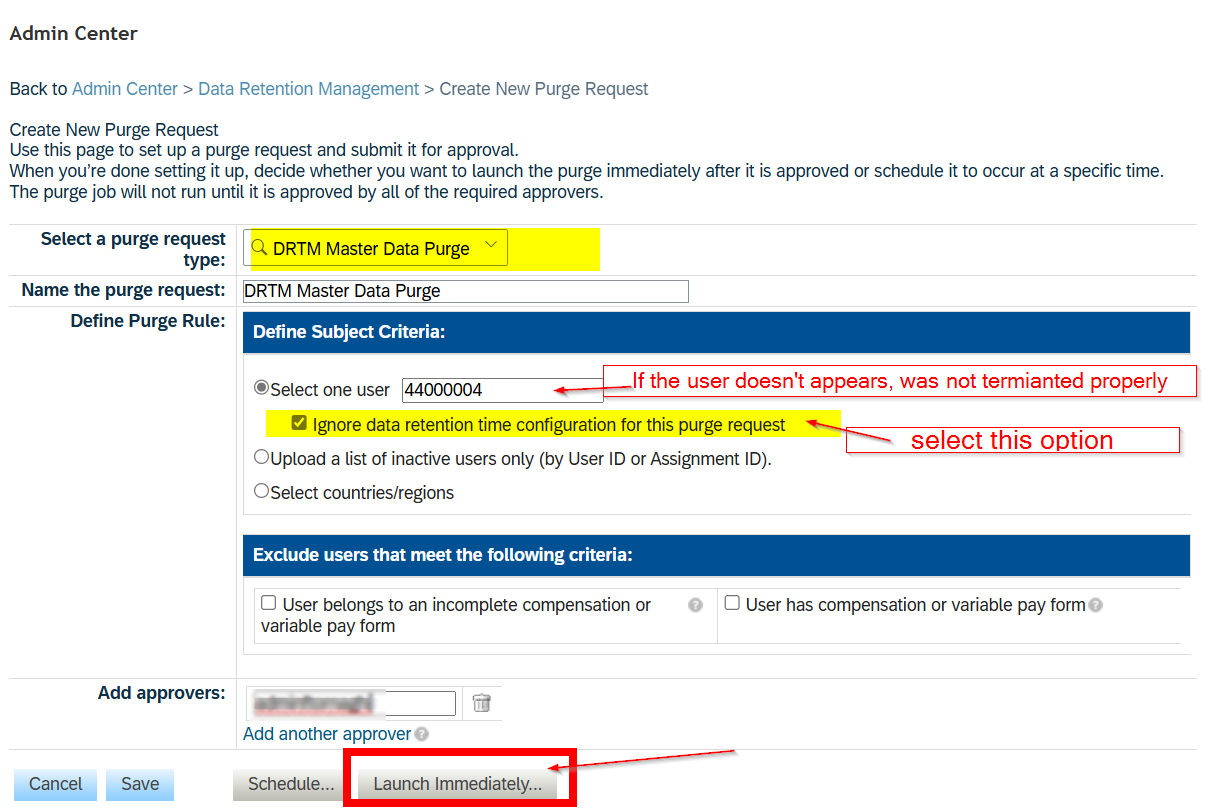Enable Ignore data retention time configuration checkbox
The width and height of the screenshot is (1216, 812).
coord(299,424)
